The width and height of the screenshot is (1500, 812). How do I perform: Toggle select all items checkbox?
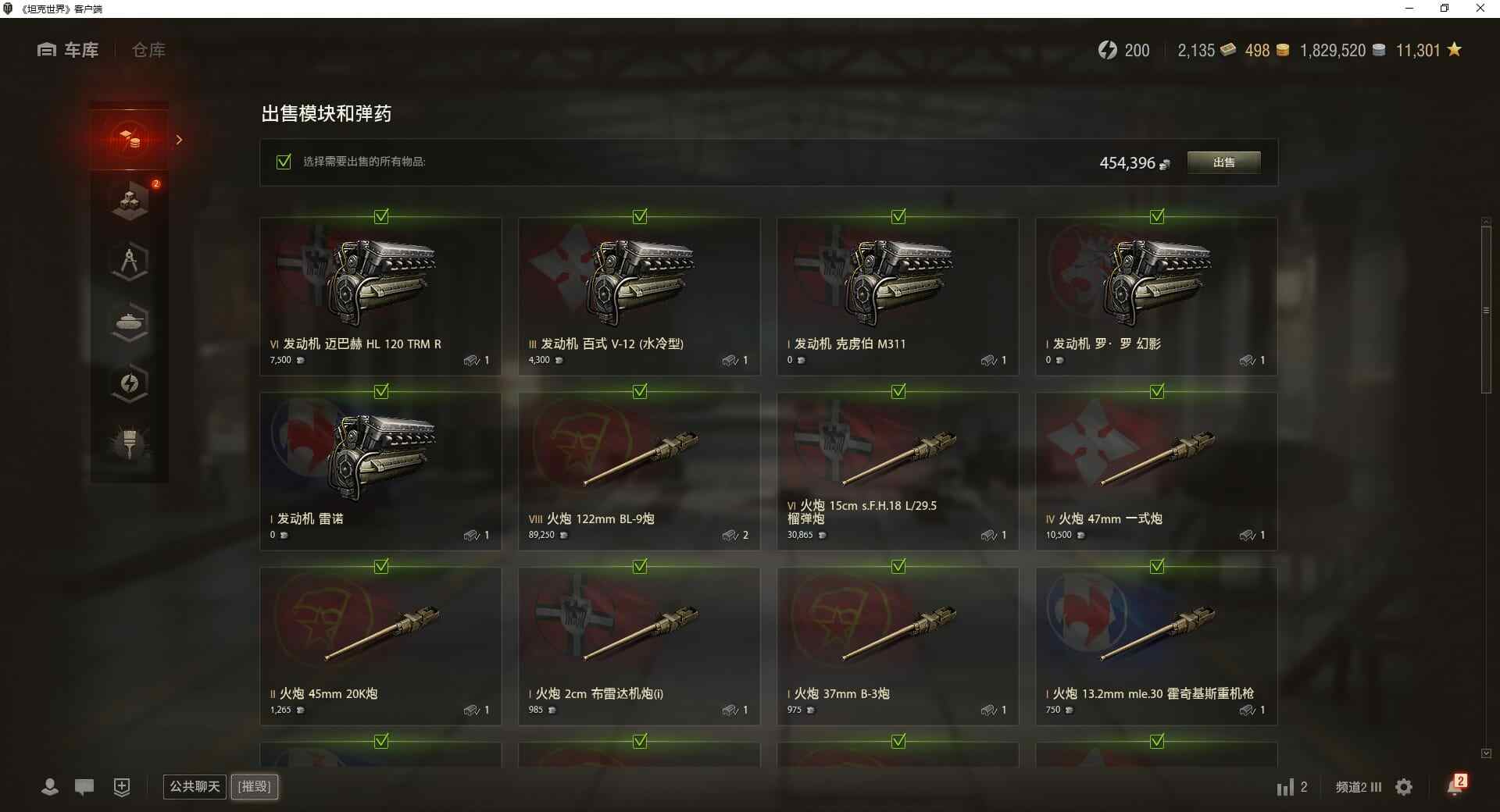[284, 162]
